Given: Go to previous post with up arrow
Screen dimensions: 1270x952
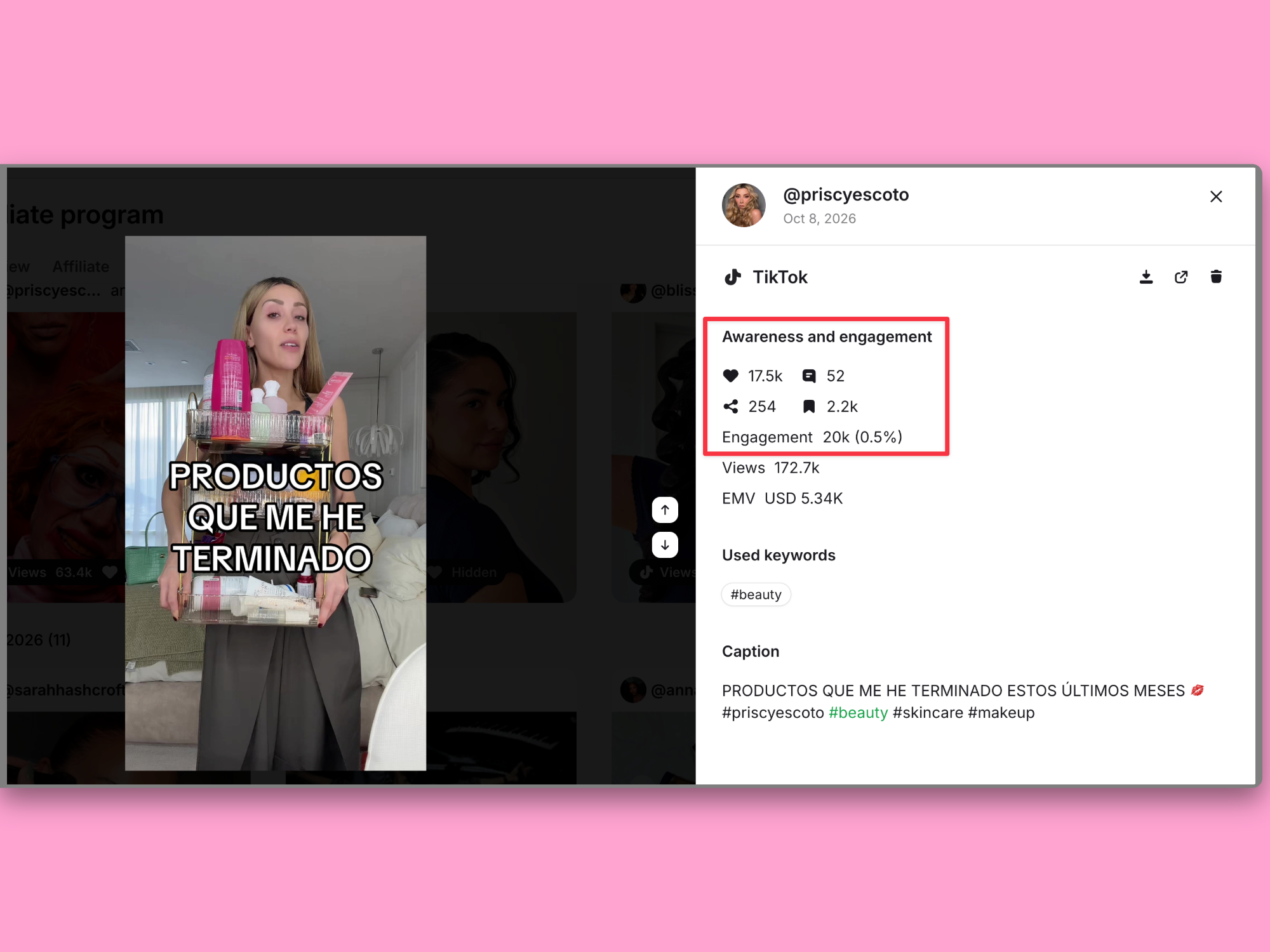Looking at the screenshot, I should 665,510.
